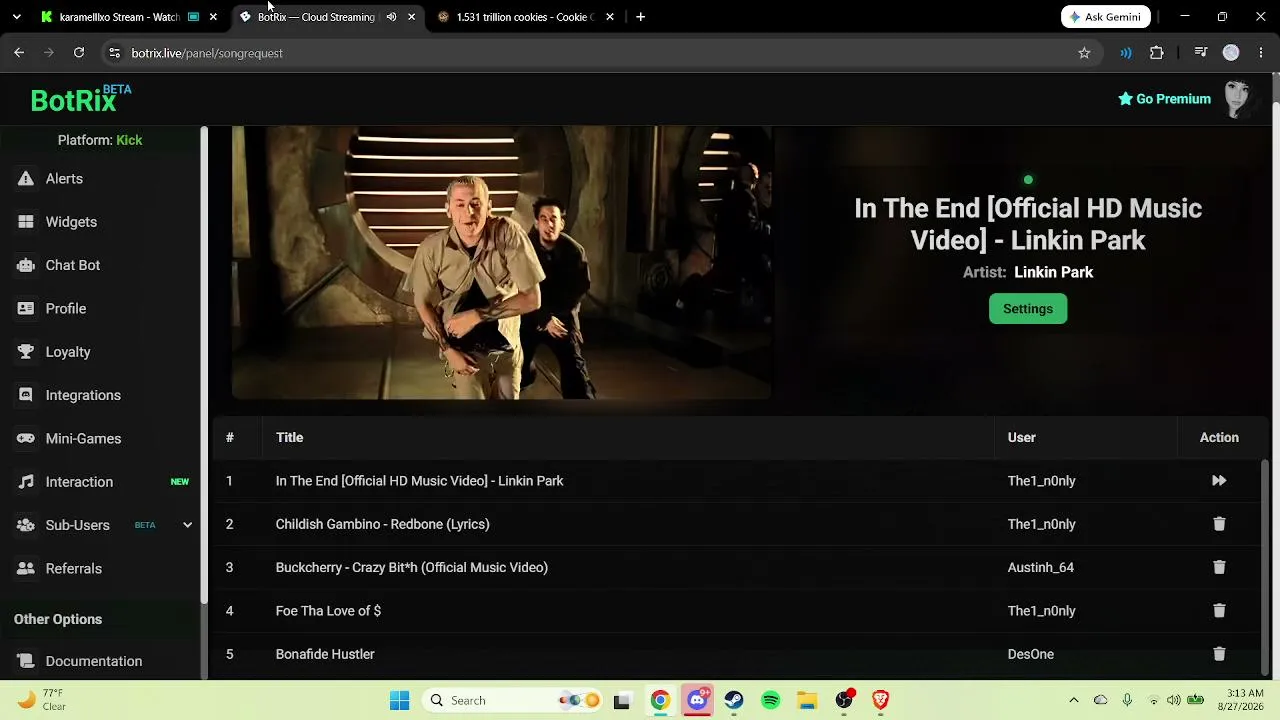
Task: Show hidden system tray icons
Action: point(1074,700)
